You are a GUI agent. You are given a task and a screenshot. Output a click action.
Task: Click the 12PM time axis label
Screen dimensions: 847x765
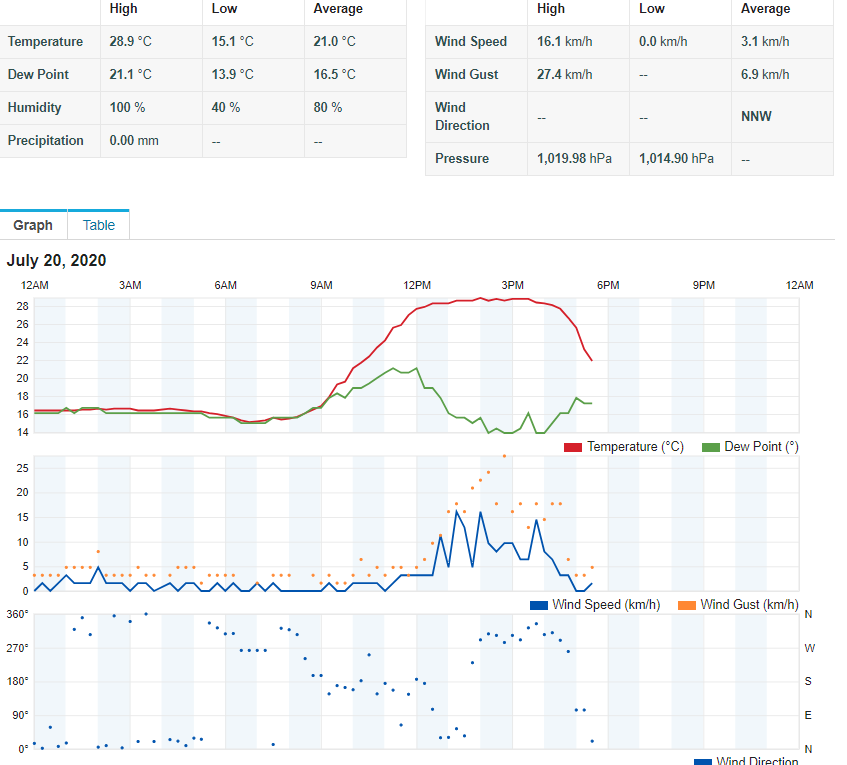417,285
